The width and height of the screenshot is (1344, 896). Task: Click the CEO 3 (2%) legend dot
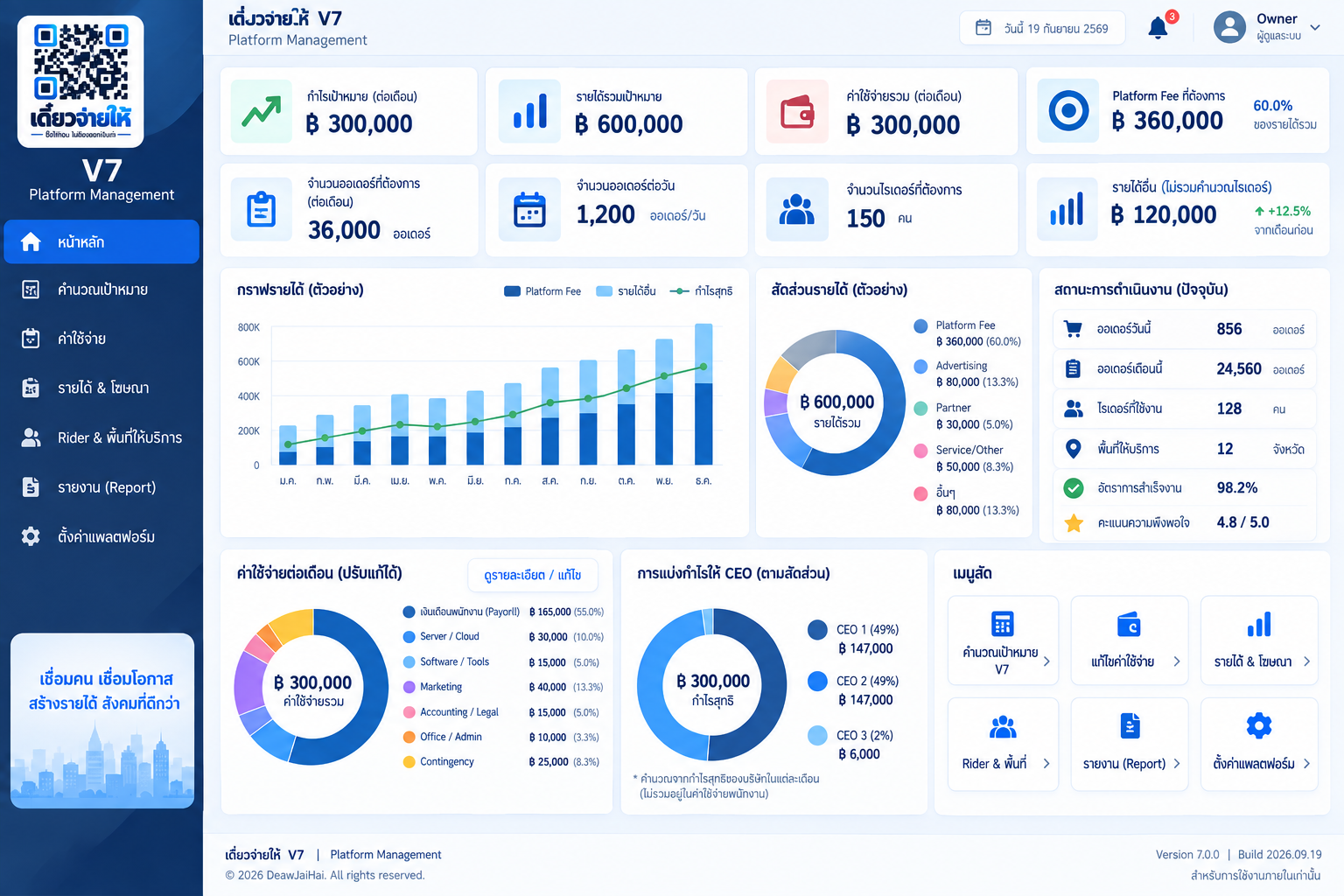[817, 736]
